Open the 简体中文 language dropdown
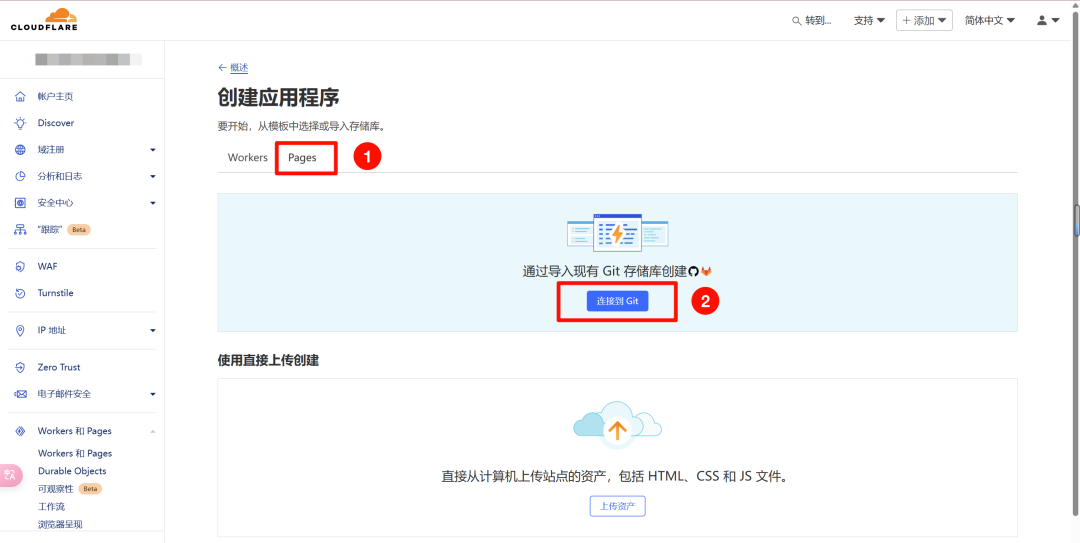 [990, 21]
